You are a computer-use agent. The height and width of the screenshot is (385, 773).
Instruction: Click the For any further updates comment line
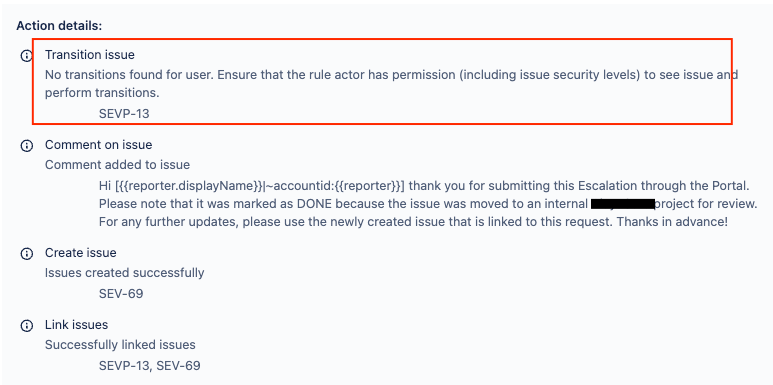413,222
